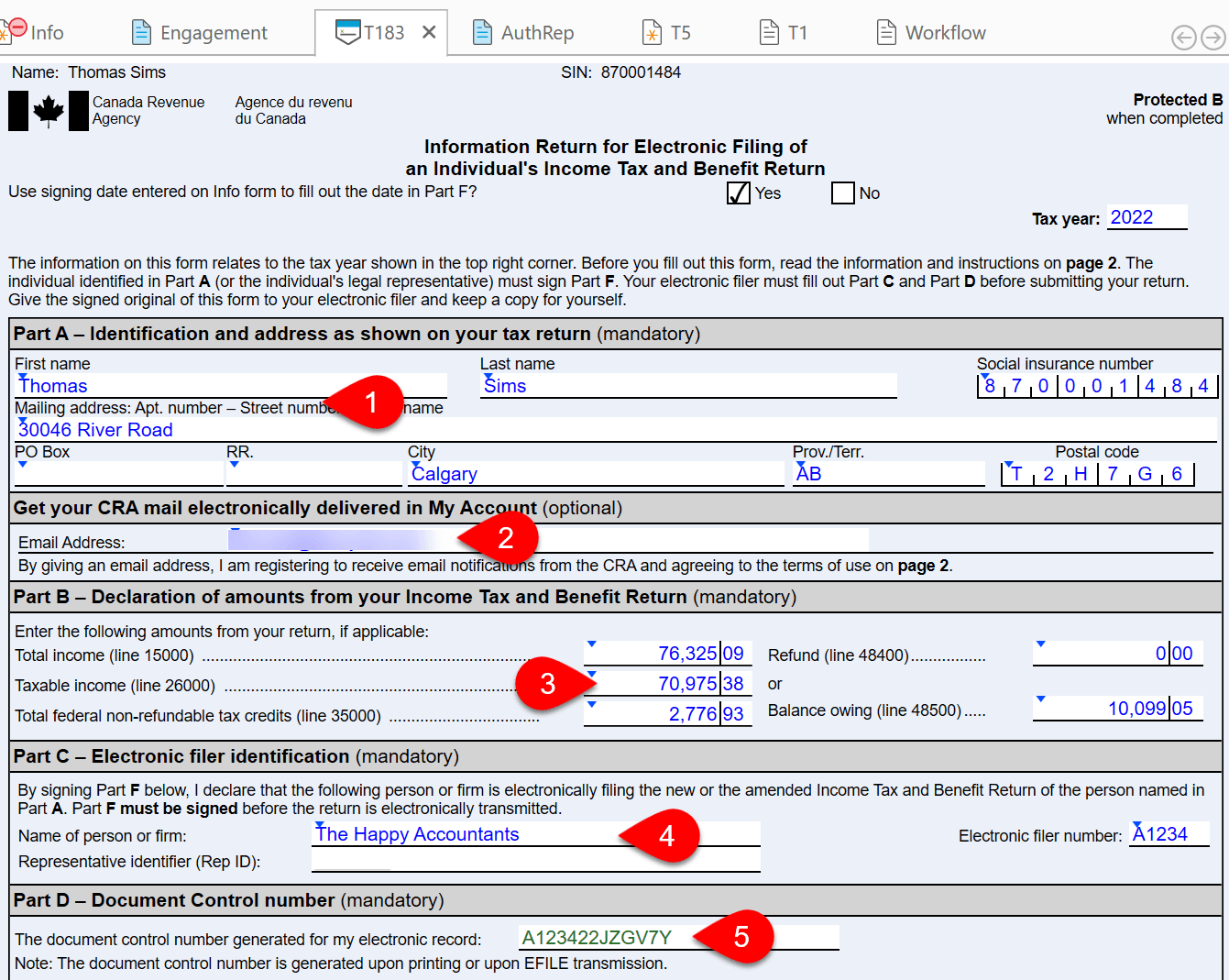Click the Engagement document icon

[142, 31]
